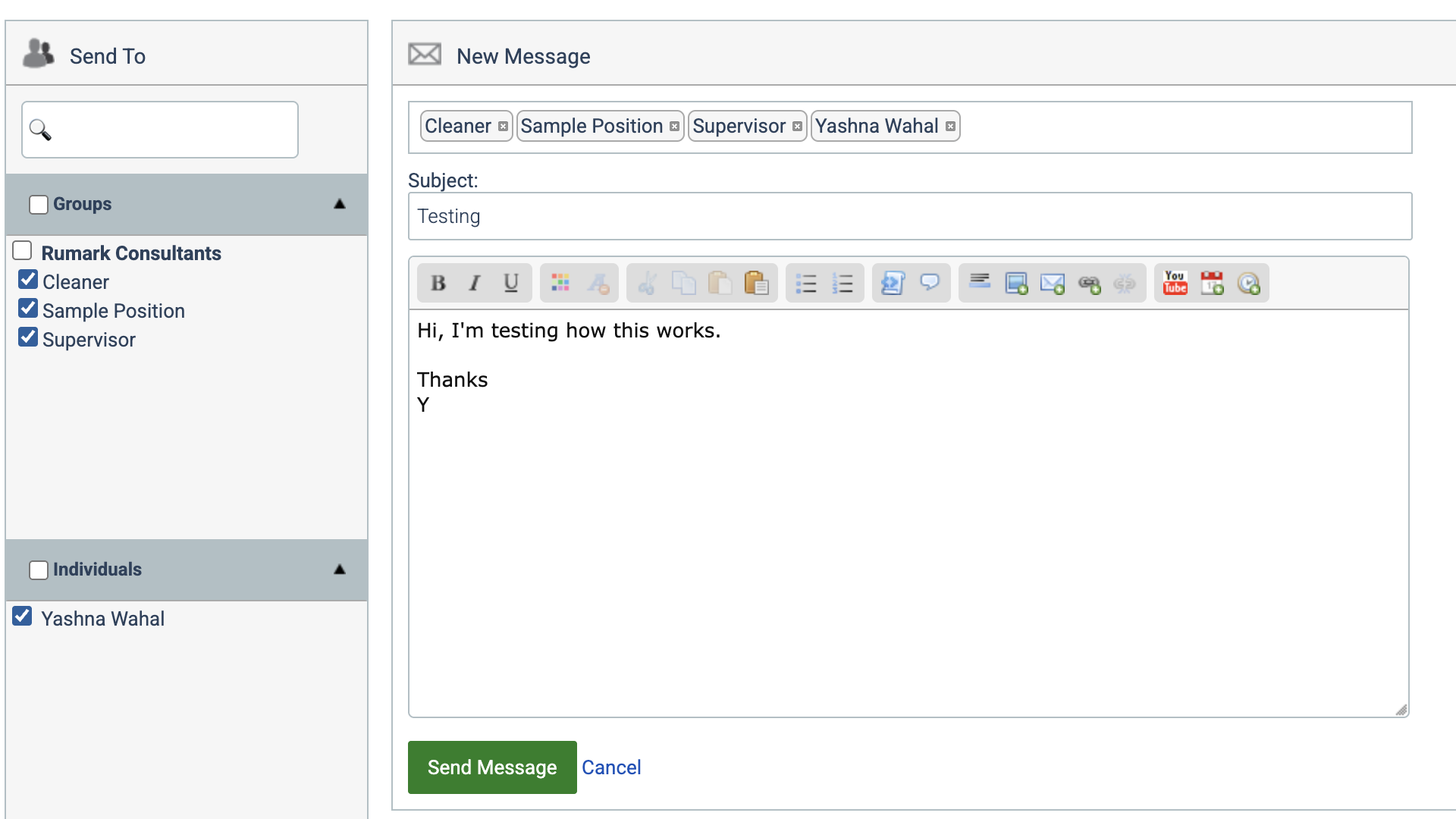Insert an image into the message
This screenshot has width=1456, height=819.
click(1016, 284)
